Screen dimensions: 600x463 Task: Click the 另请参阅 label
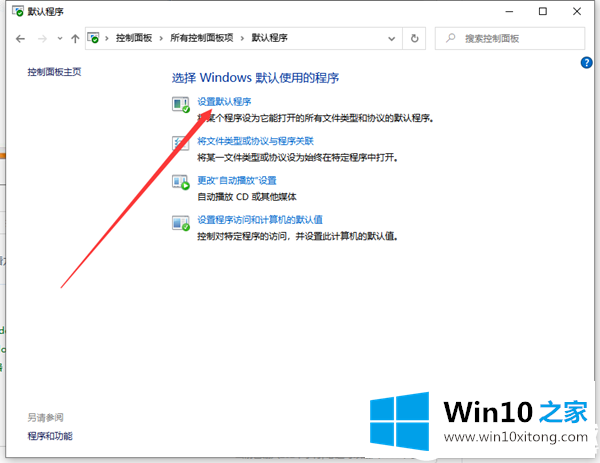[46, 417]
